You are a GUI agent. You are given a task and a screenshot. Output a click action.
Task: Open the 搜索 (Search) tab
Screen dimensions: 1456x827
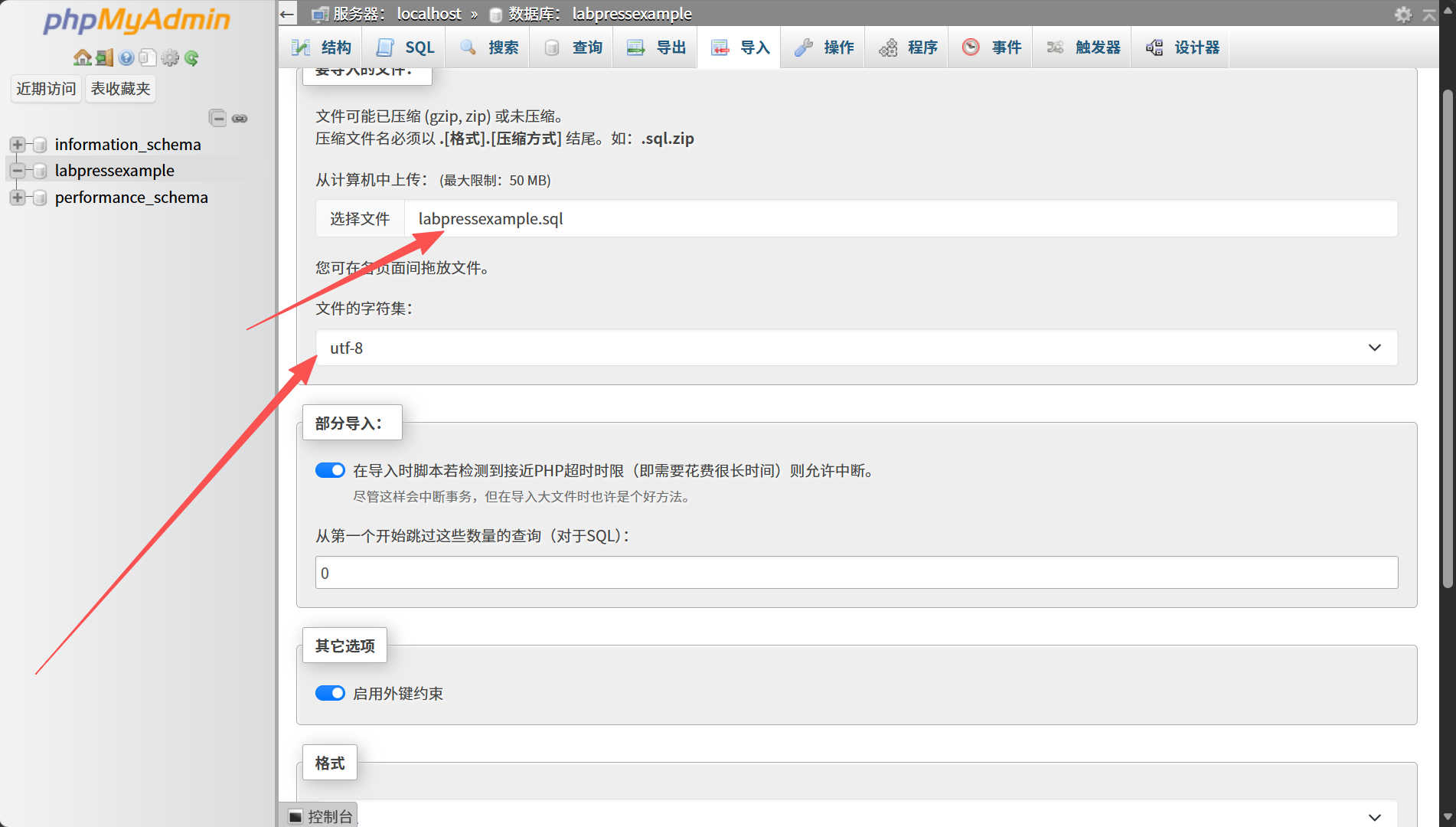(x=488, y=47)
